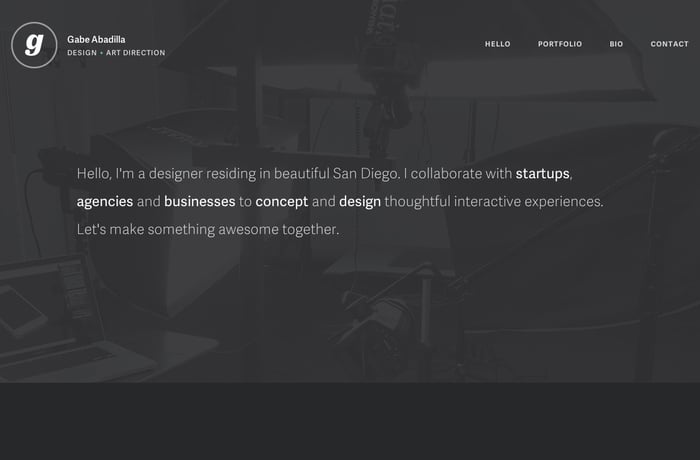
Task: Open the BIO navigation link
Action: coord(616,44)
